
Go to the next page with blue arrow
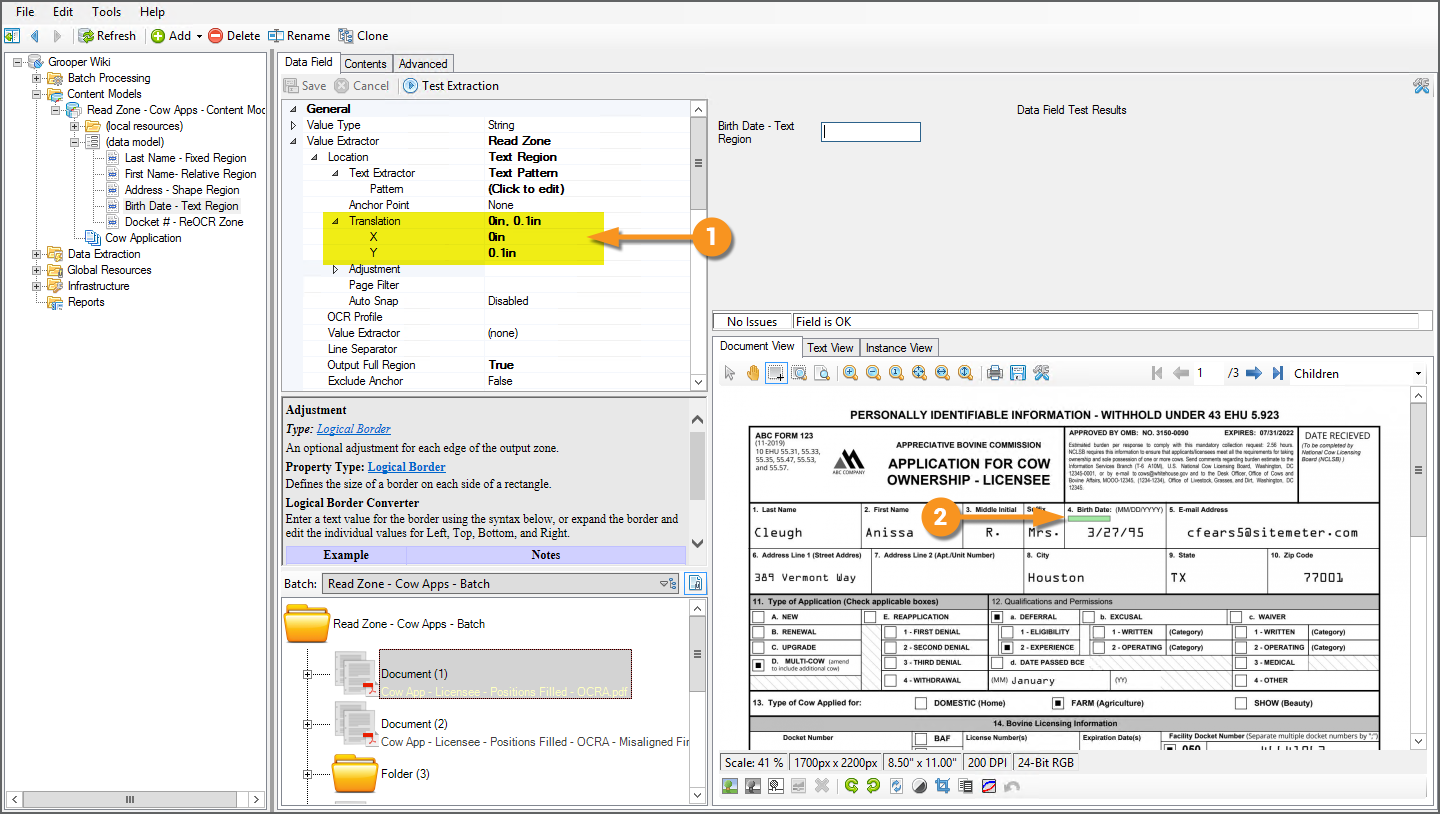click(1253, 373)
